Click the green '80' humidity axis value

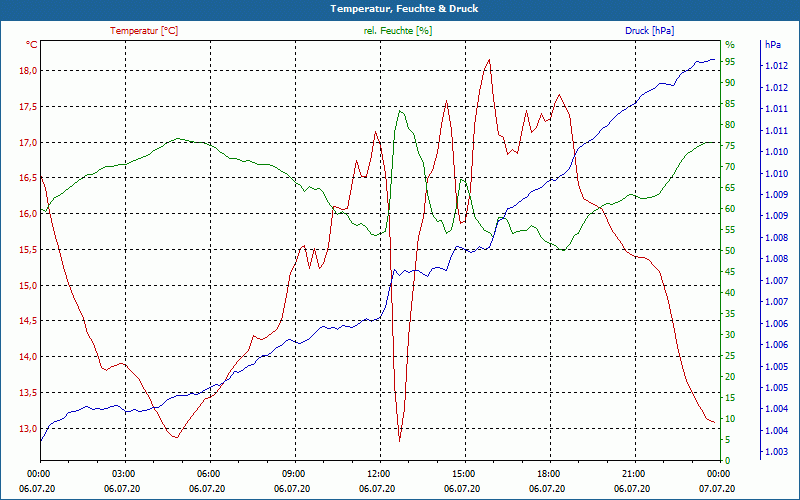tap(730, 124)
